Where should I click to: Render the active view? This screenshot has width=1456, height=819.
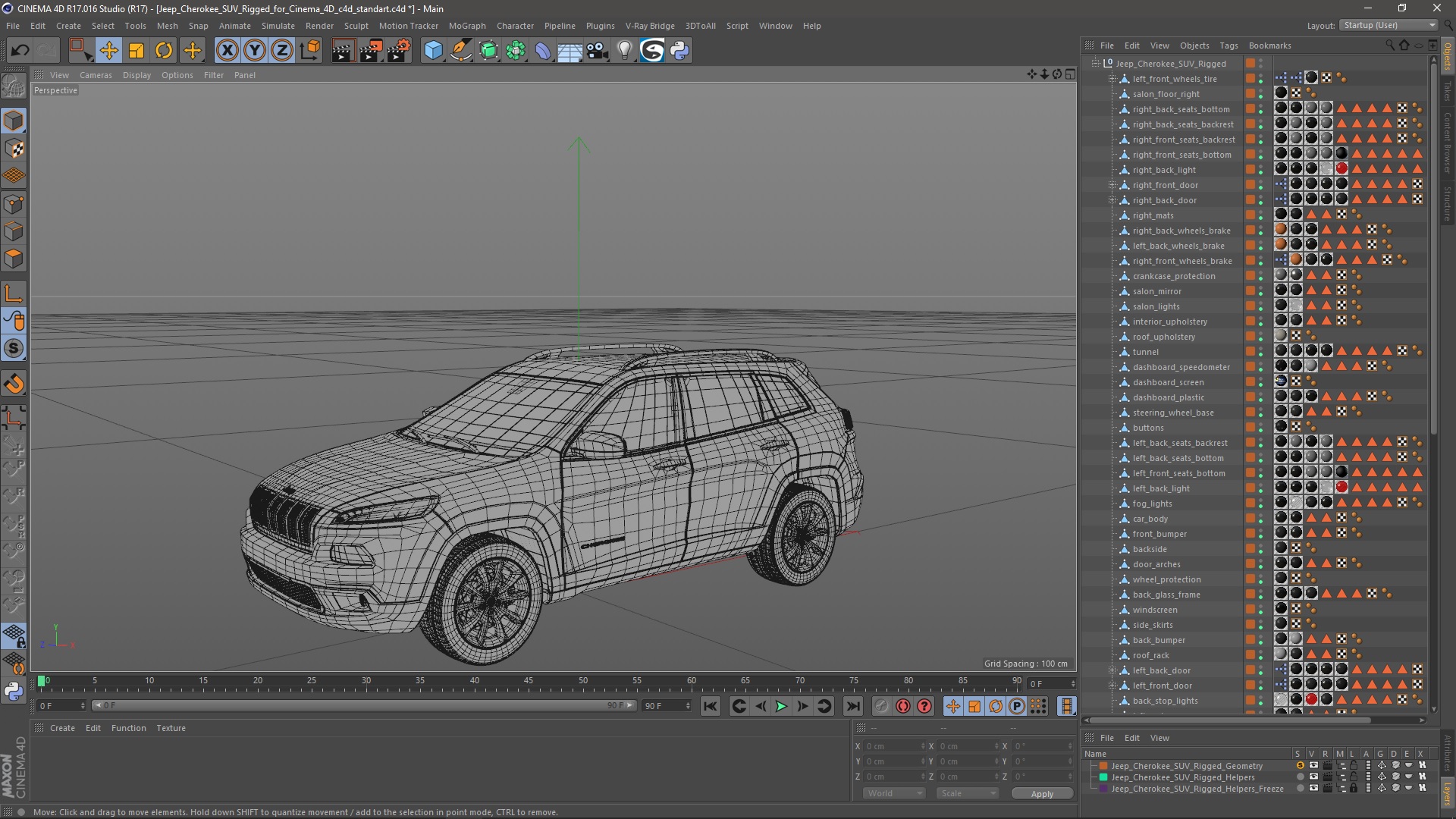[343, 51]
